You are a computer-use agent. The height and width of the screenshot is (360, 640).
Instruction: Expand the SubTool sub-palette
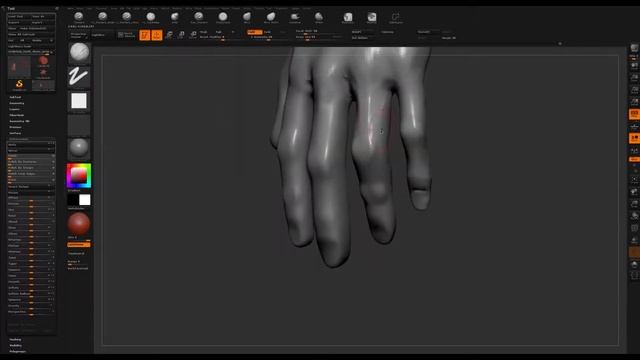click(x=16, y=97)
